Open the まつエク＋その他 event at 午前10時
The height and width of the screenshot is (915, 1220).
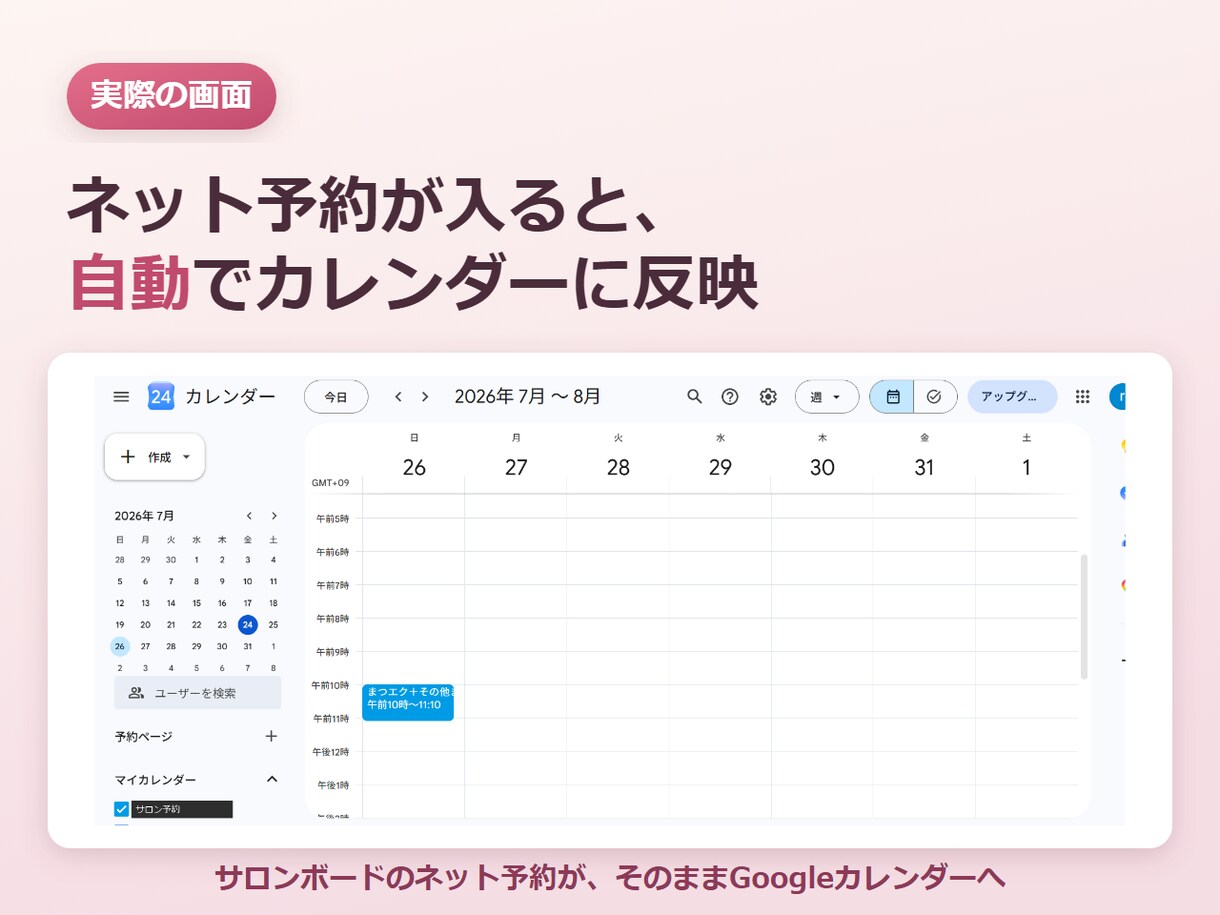pyautogui.click(x=408, y=702)
